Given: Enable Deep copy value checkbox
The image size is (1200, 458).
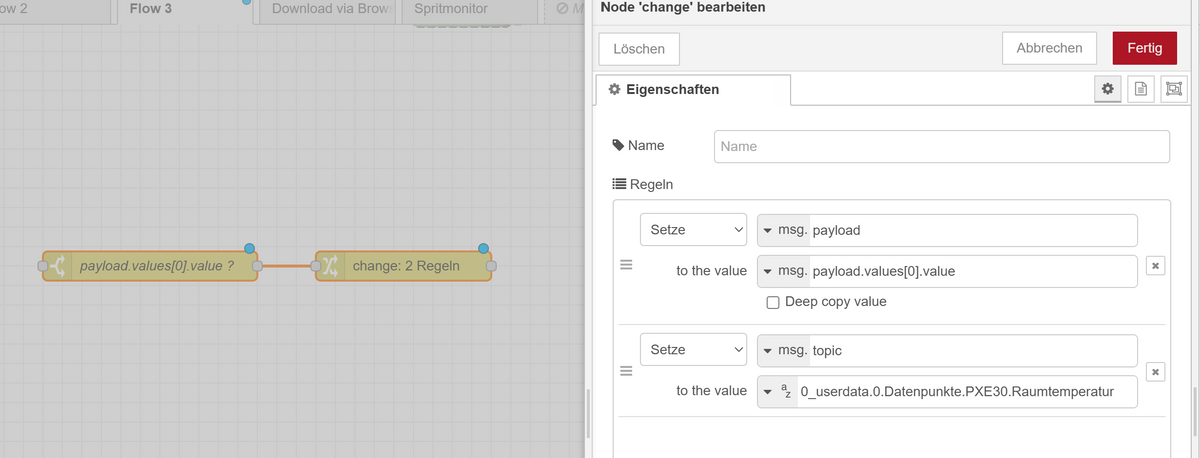Looking at the screenshot, I should (x=772, y=302).
